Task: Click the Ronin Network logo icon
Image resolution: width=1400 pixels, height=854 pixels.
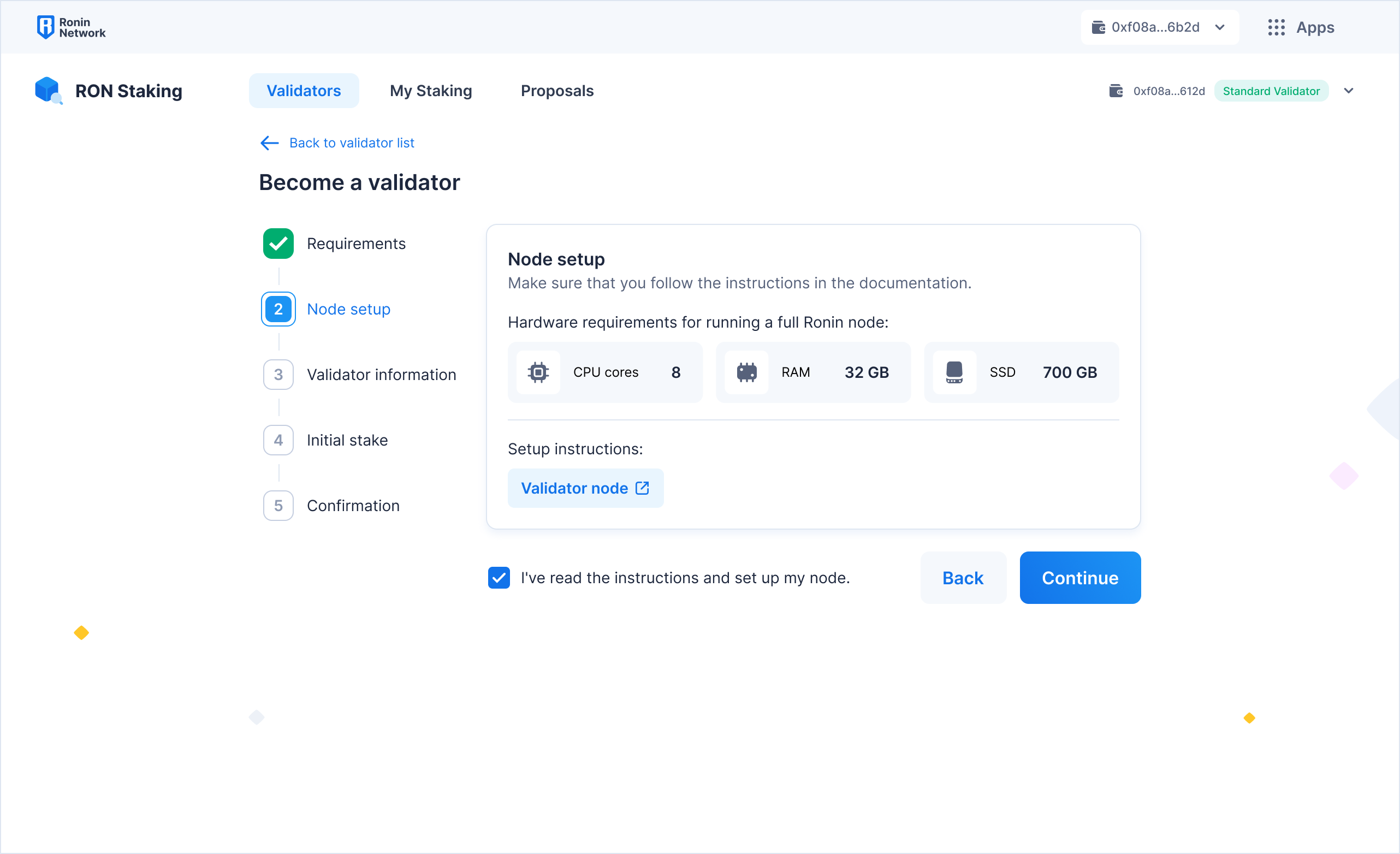Action: 45,27
